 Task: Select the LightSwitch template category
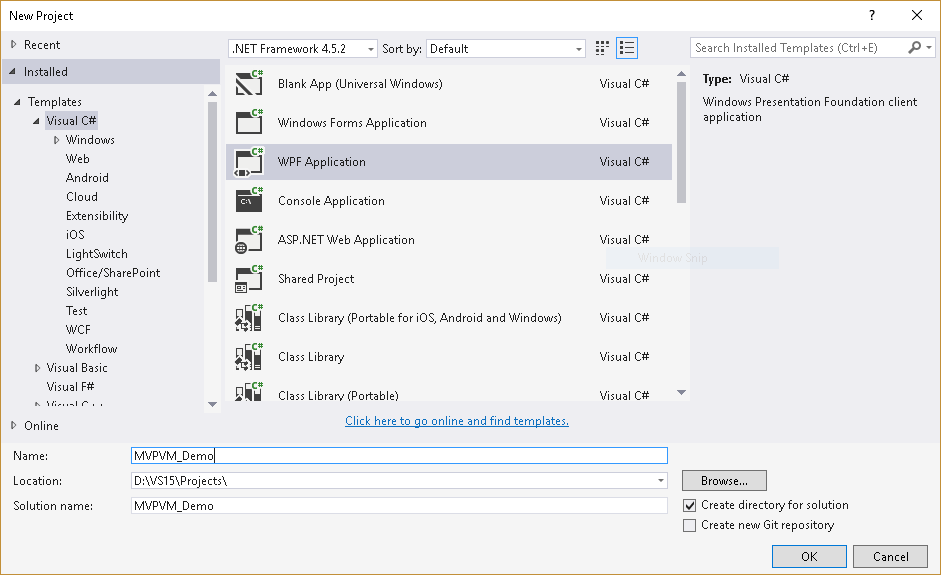97,254
